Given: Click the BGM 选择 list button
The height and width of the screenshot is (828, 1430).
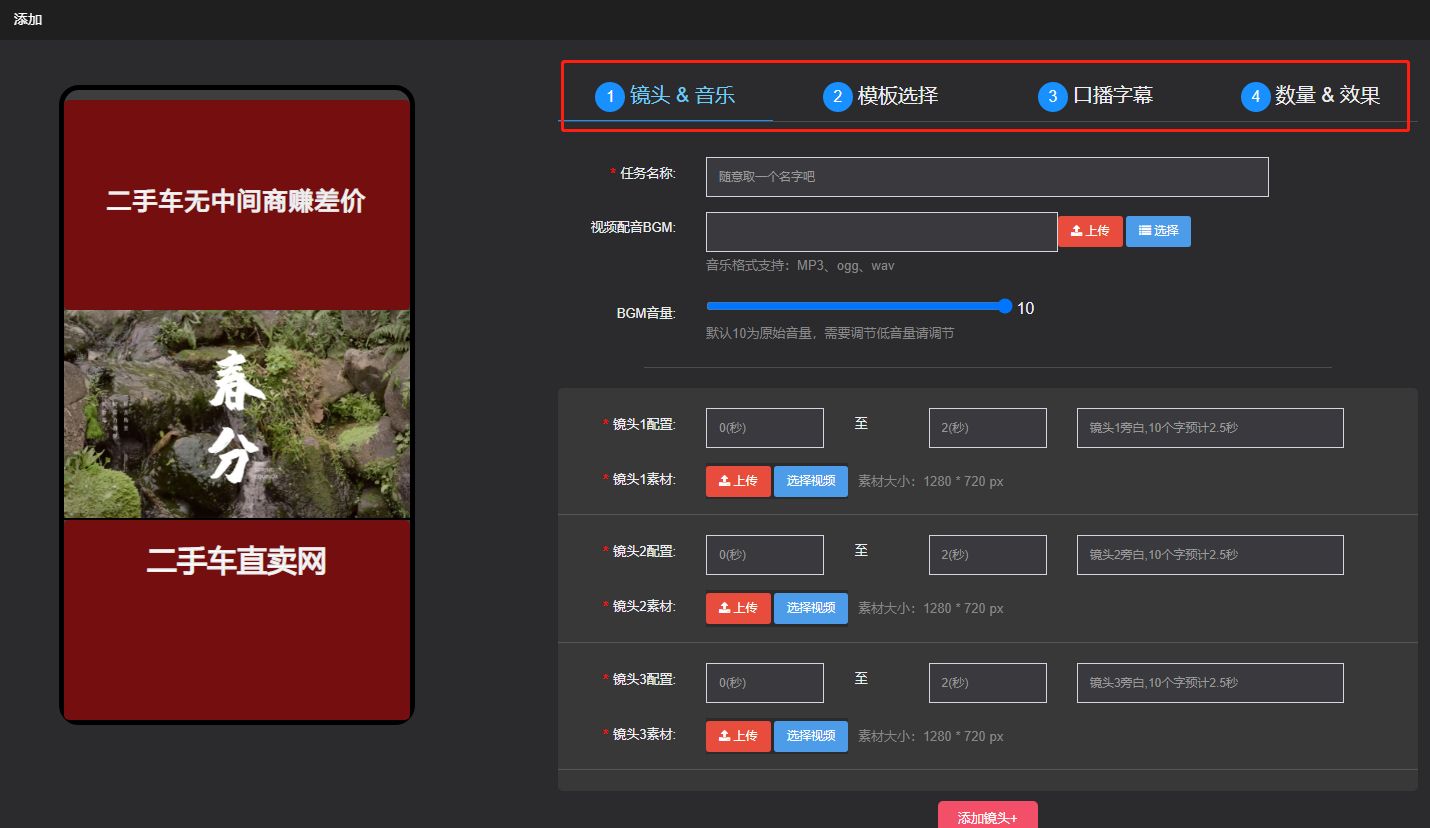Looking at the screenshot, I should pos(1158,231).
